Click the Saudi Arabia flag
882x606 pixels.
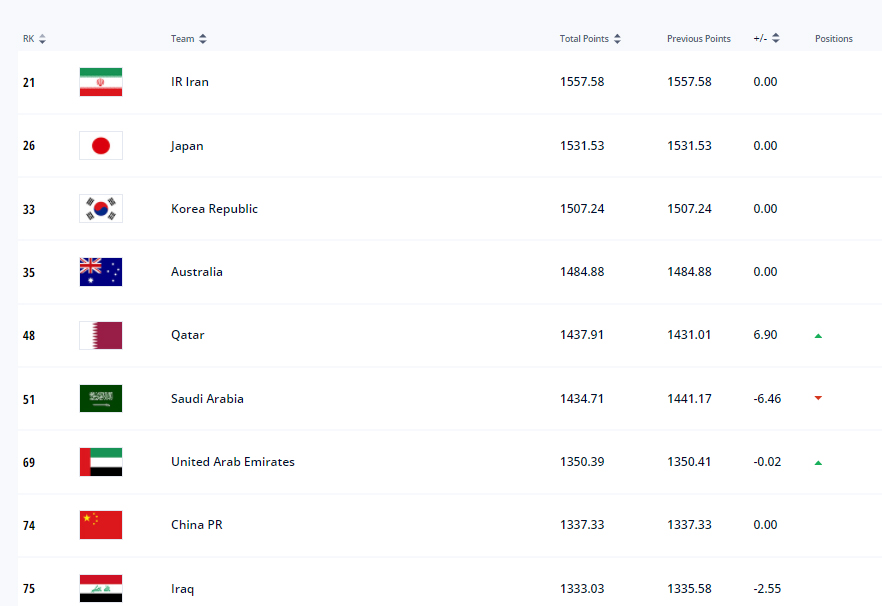point(101,398)
